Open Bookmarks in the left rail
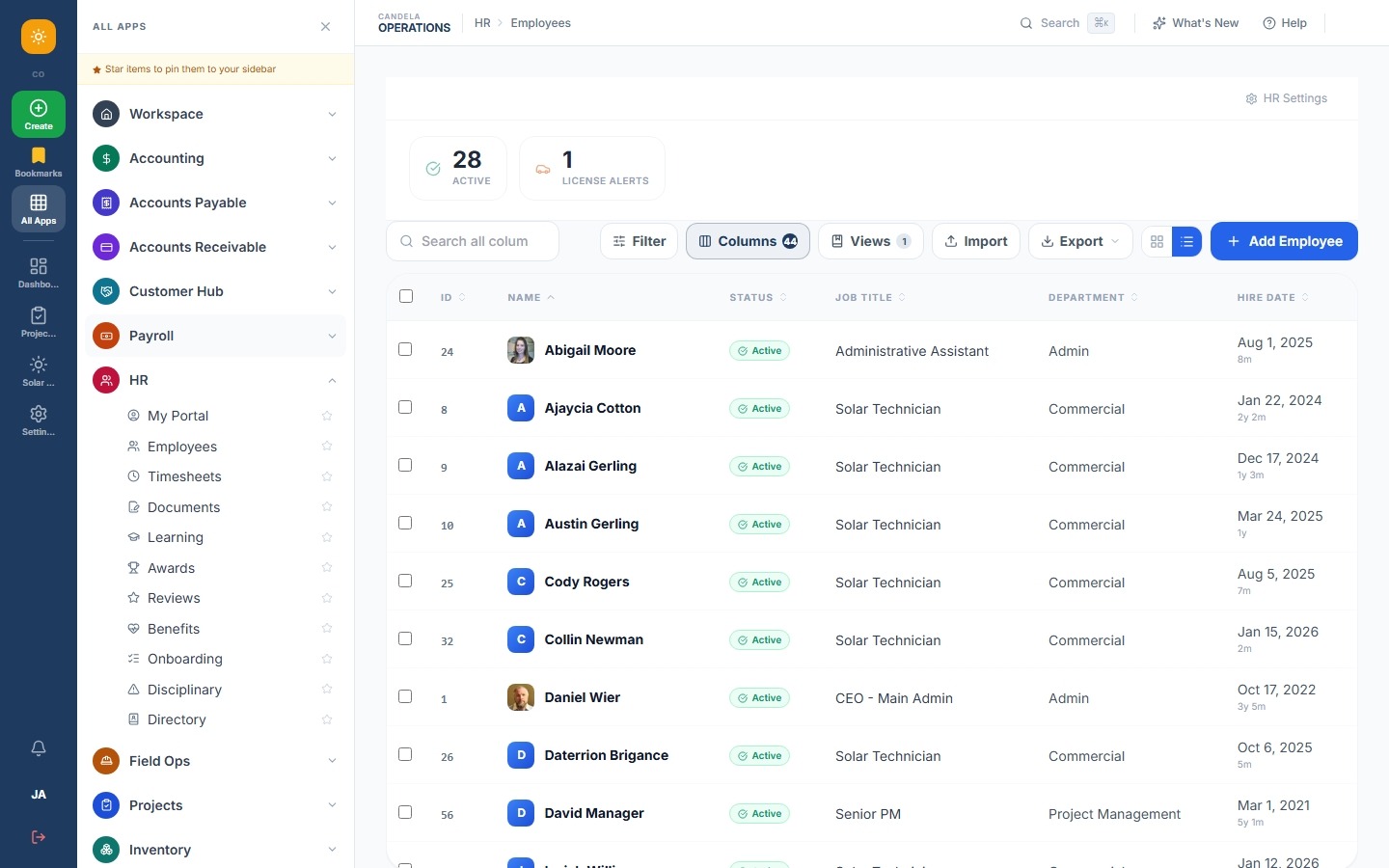1389x868 pixels. tap(39, 162)
